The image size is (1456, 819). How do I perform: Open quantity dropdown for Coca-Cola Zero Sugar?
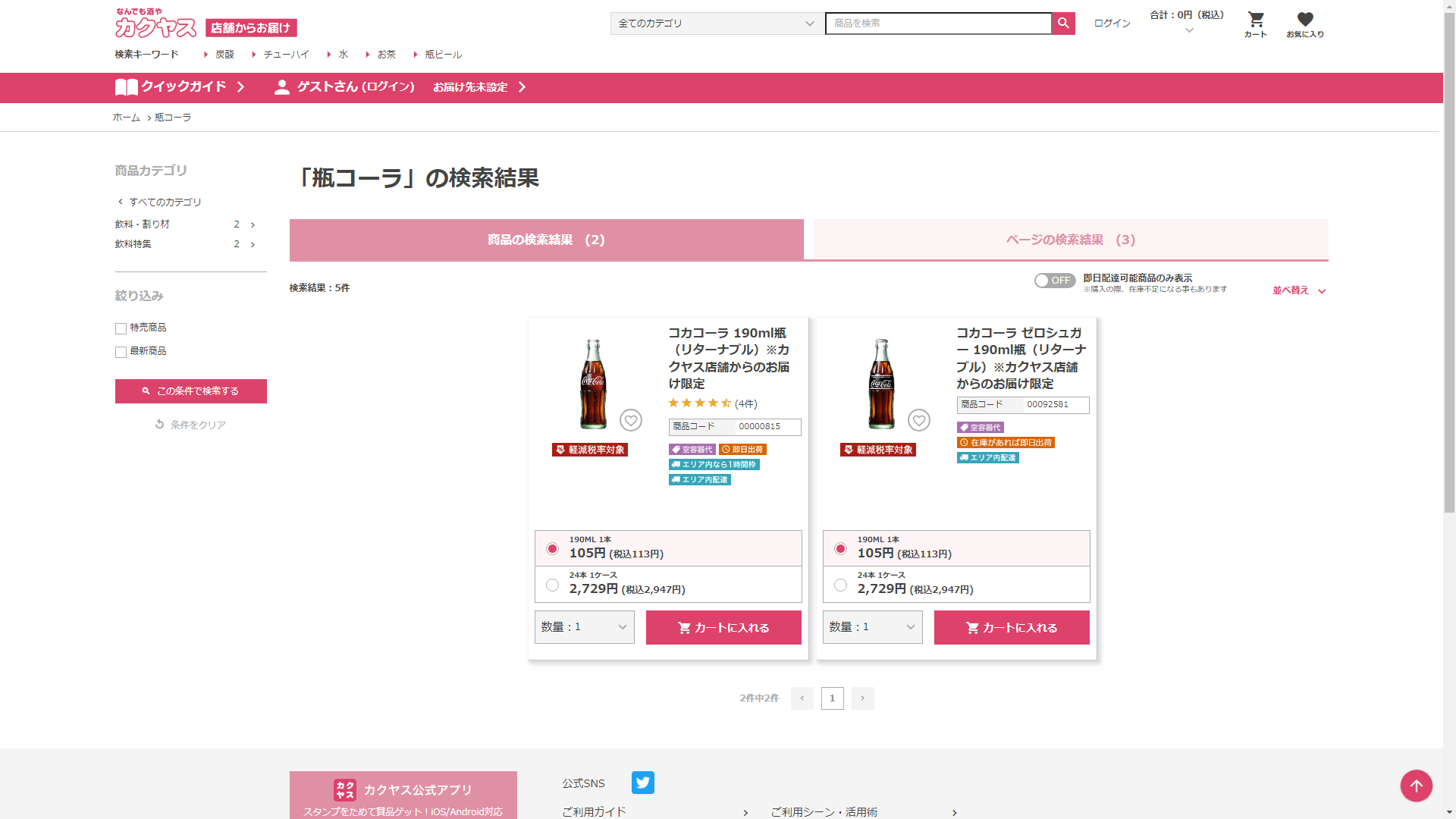872,627
